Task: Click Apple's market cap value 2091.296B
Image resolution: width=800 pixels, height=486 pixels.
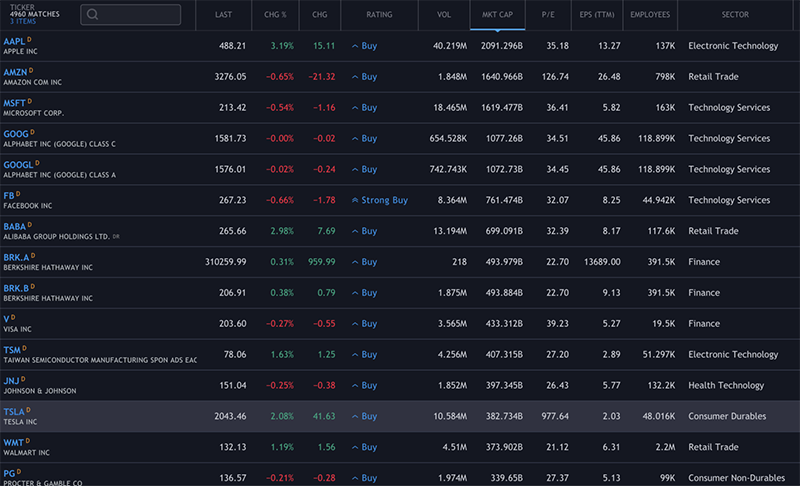Action: [x=502, y=46]
